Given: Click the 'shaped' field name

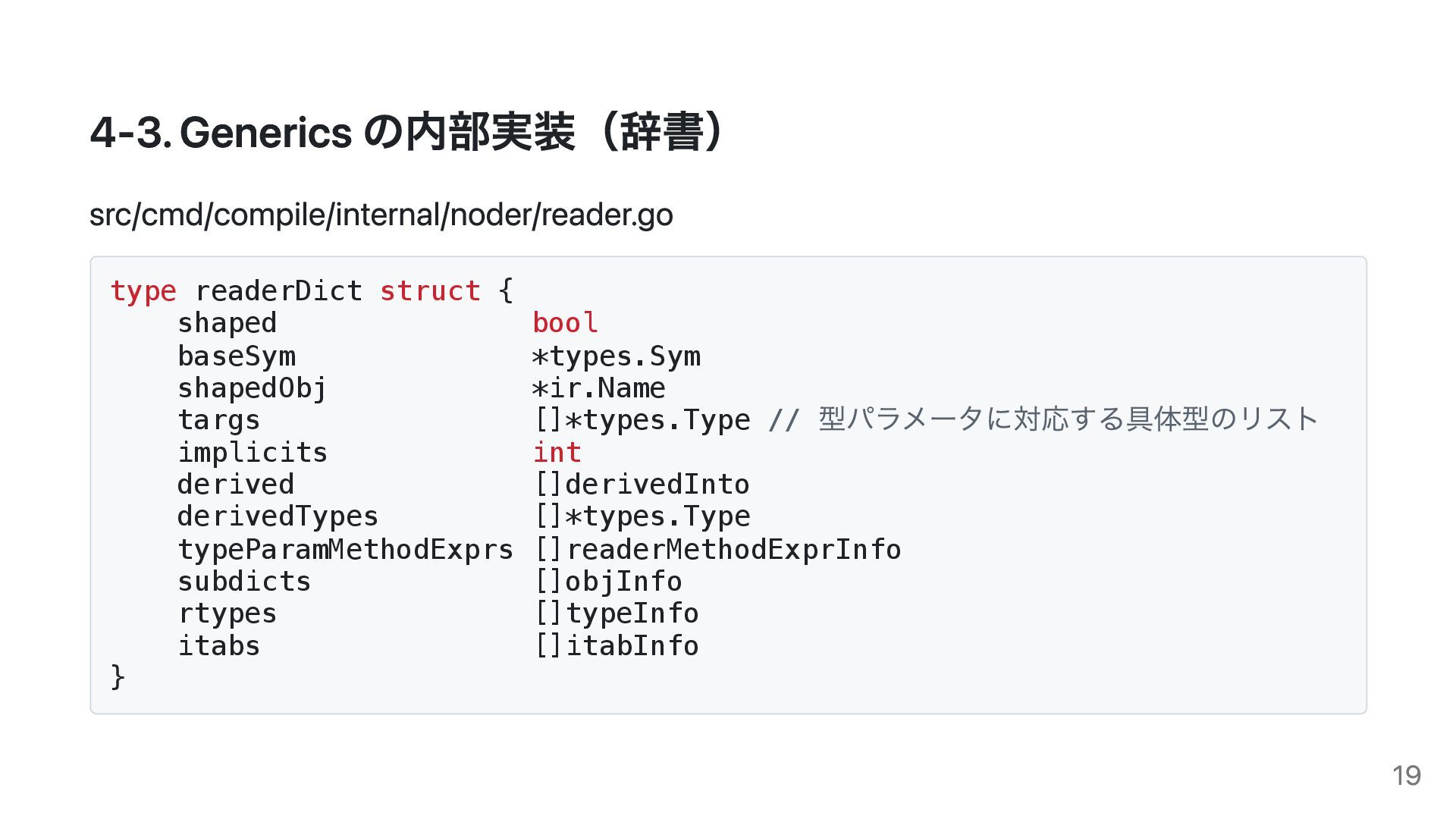Looking at the screenshot, I should click(227, 324).
